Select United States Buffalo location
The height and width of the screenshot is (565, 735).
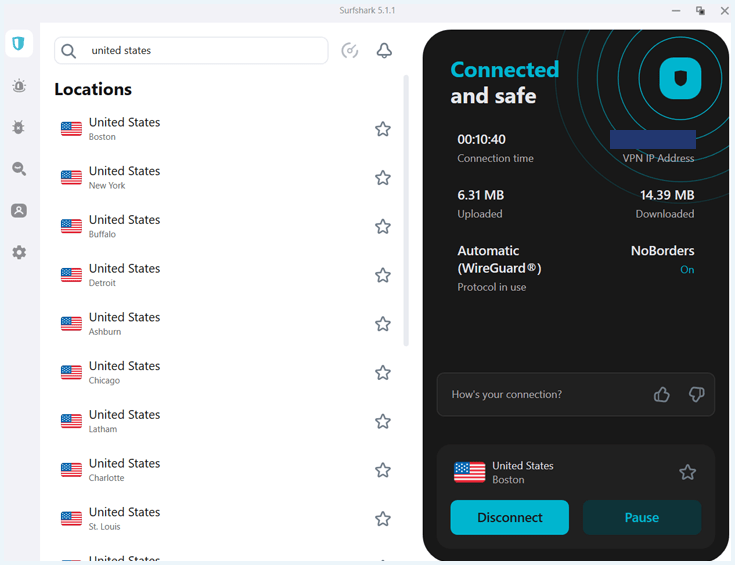[x=225, y=226]
